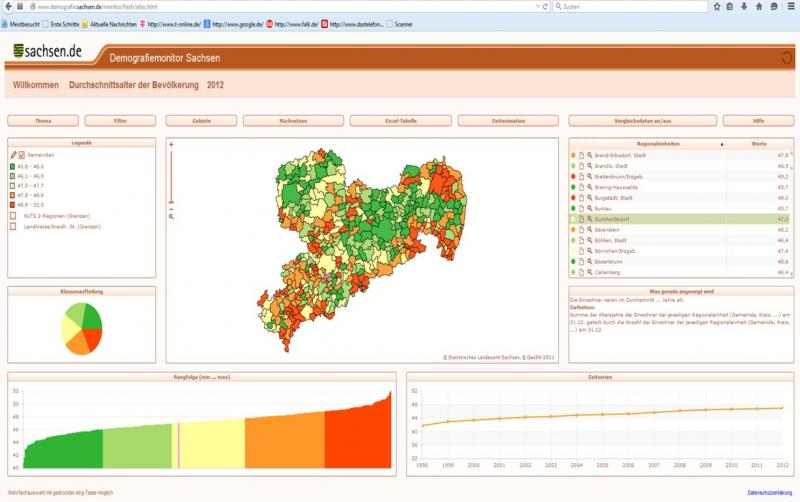Click the magnifier icon next to Burkau
The height and width of the screenshot is (502, 800).
(590, 208)
